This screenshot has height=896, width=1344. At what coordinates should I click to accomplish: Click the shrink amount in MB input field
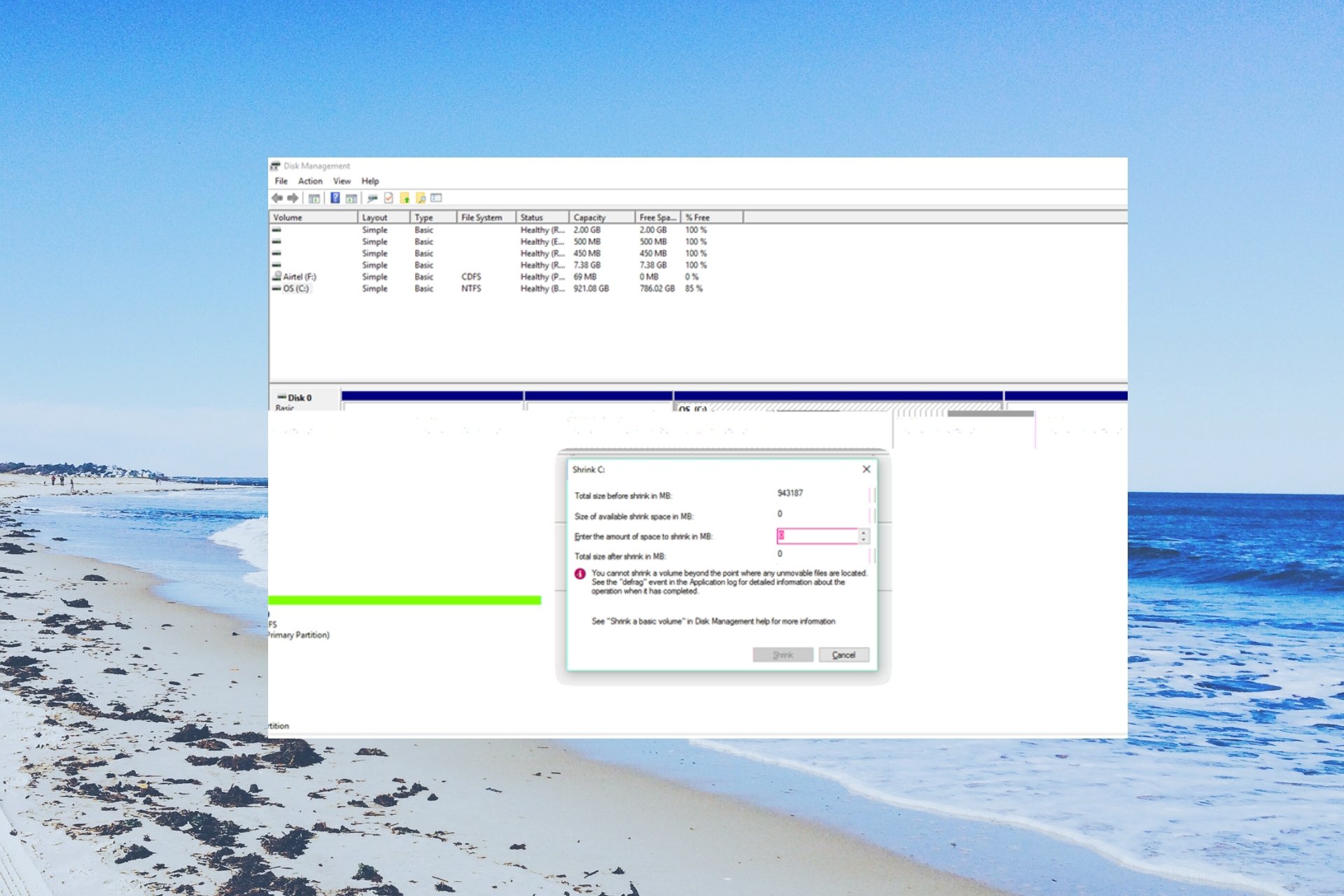[x=817, y=535]
